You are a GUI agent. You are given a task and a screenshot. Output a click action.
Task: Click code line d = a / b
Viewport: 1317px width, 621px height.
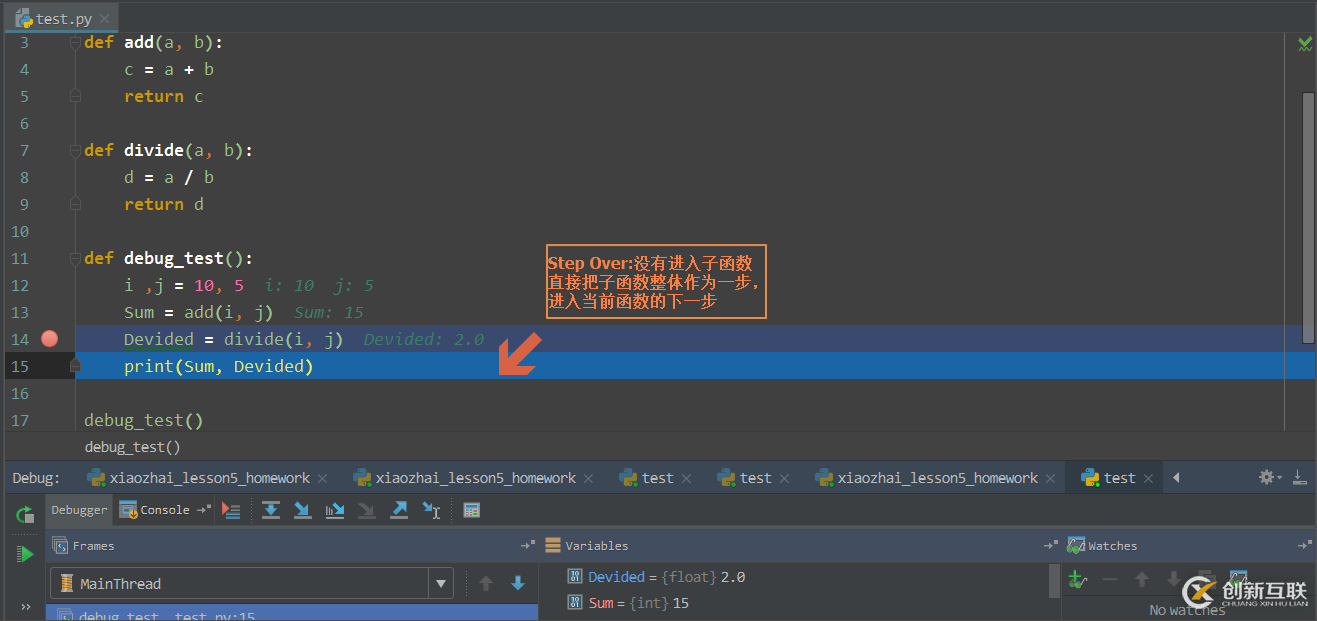click(169, 177)
